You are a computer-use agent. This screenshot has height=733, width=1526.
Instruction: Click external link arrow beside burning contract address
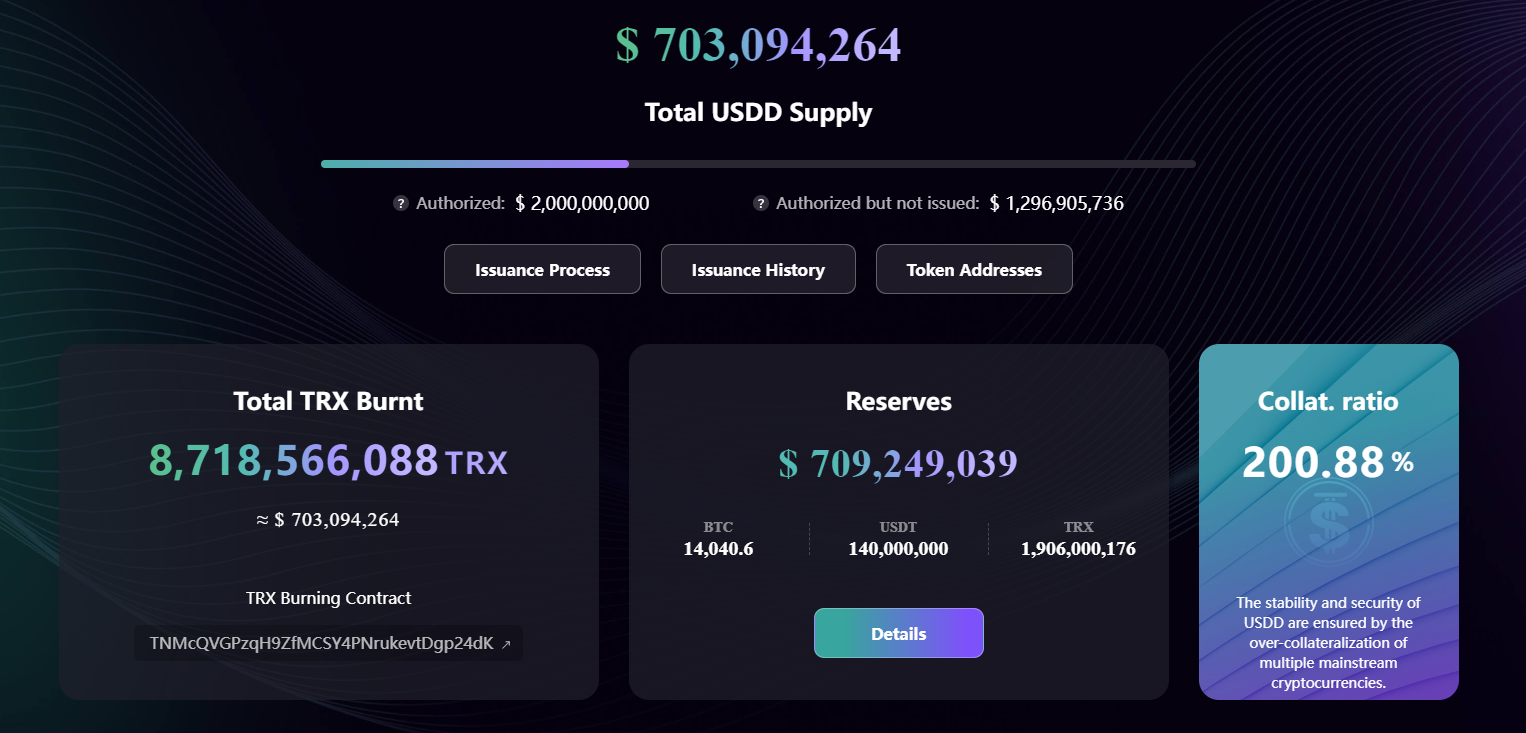[506, 645]
